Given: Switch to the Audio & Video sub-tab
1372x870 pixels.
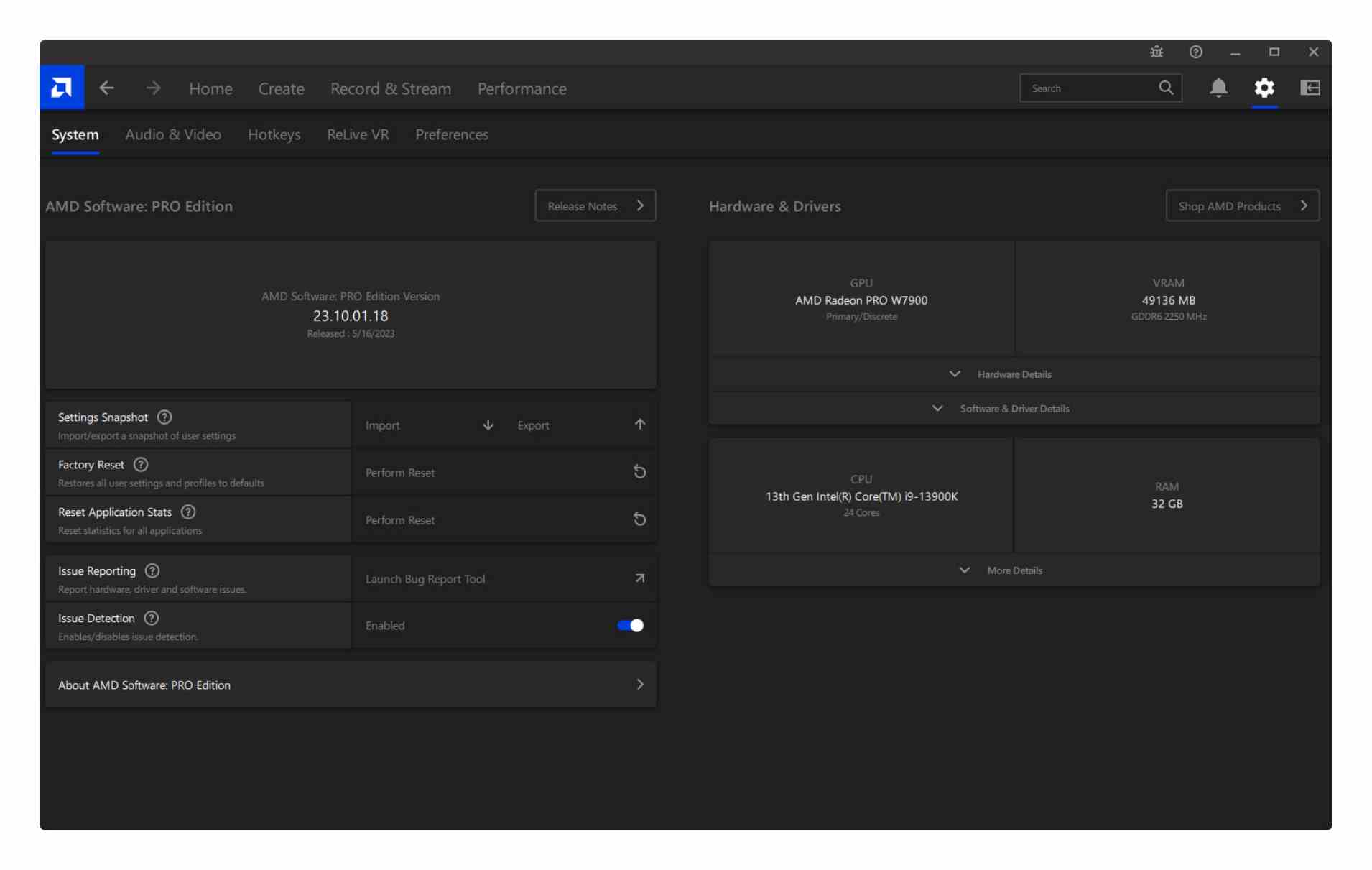Looking at the screenshot, I should pyautogui.click(x=173, y=134).
